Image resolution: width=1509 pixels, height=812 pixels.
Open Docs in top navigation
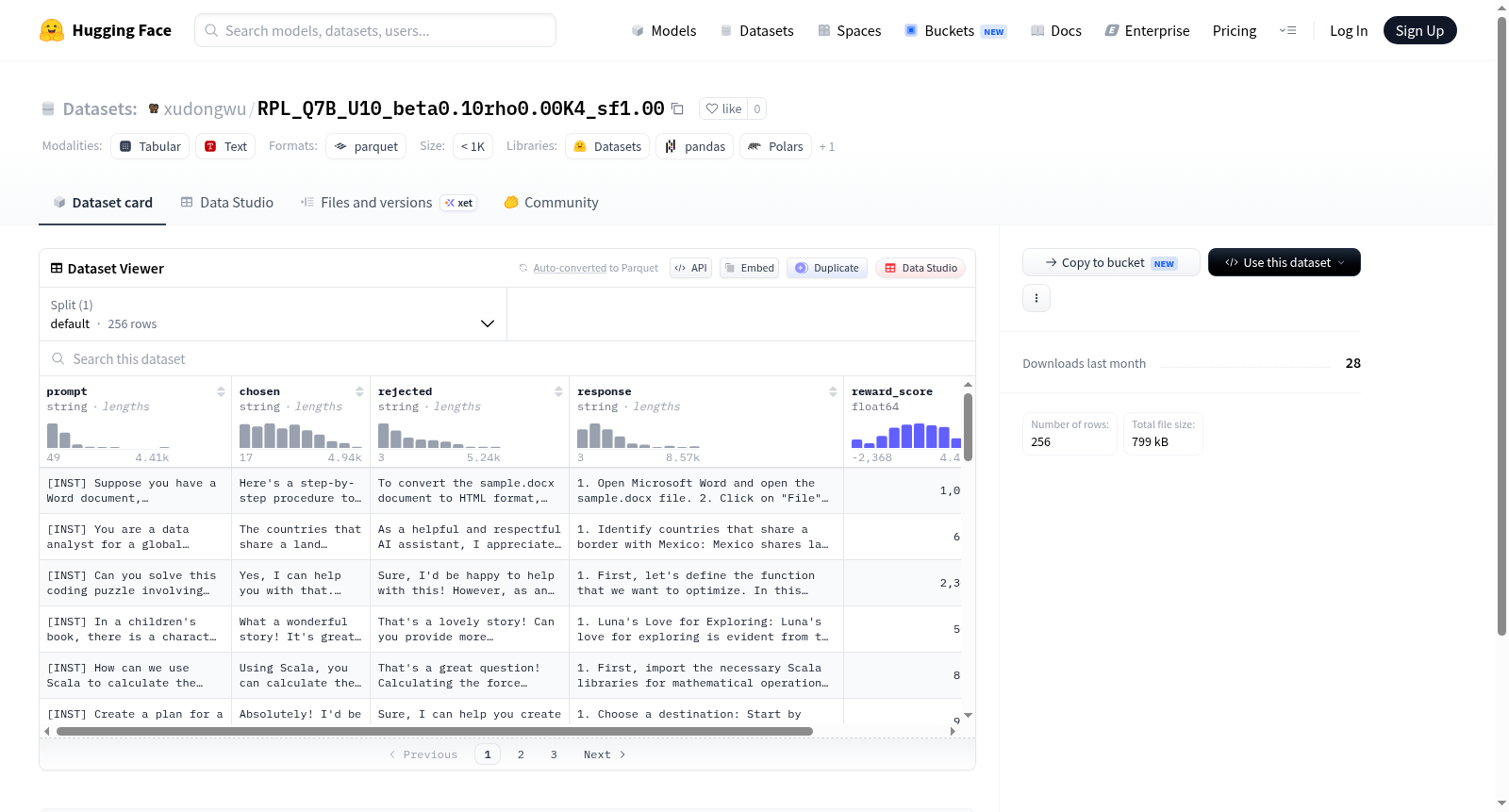click(x=1056, y=30)
